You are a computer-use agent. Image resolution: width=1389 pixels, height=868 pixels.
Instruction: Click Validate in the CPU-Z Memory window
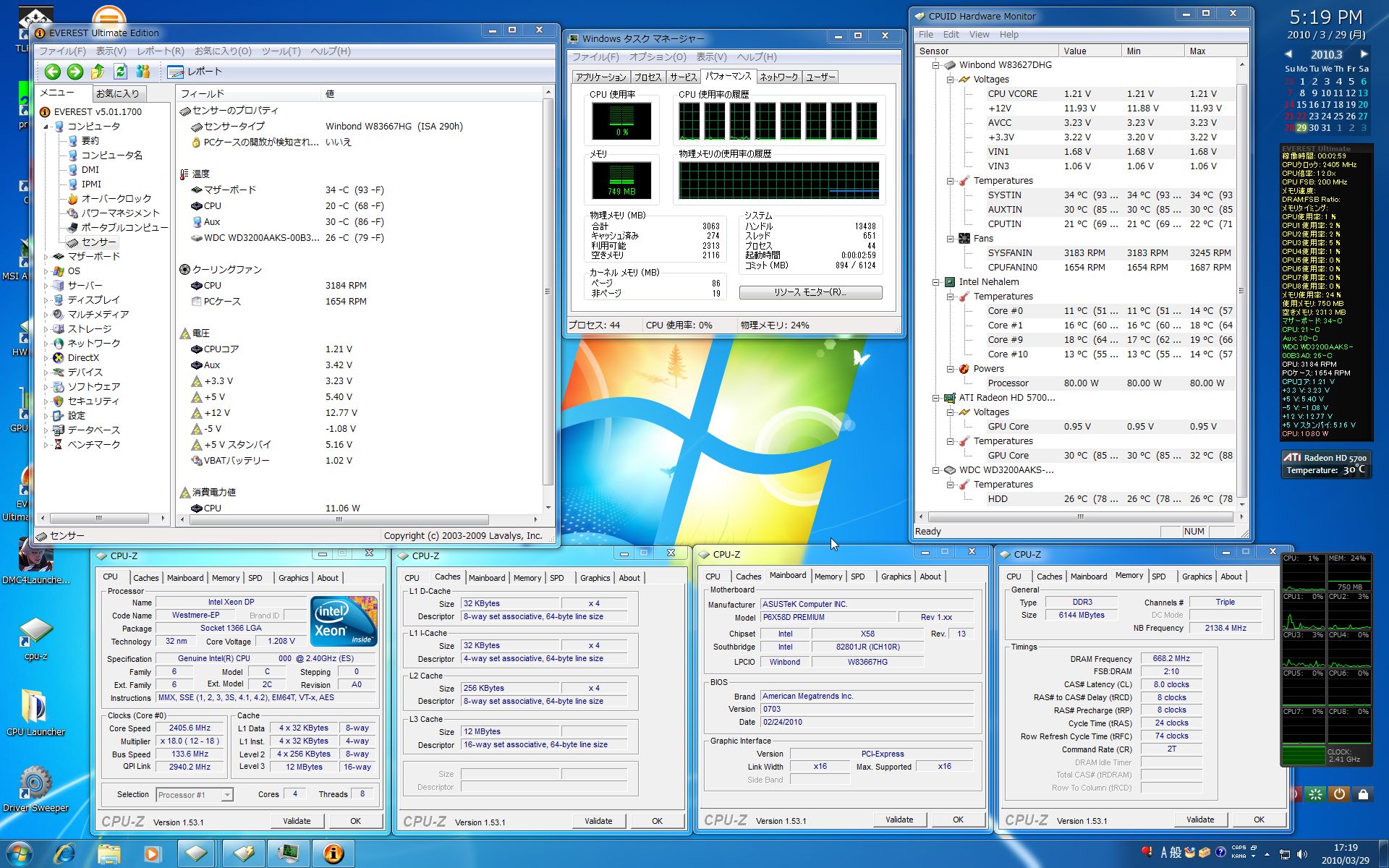pos(1199,820)
